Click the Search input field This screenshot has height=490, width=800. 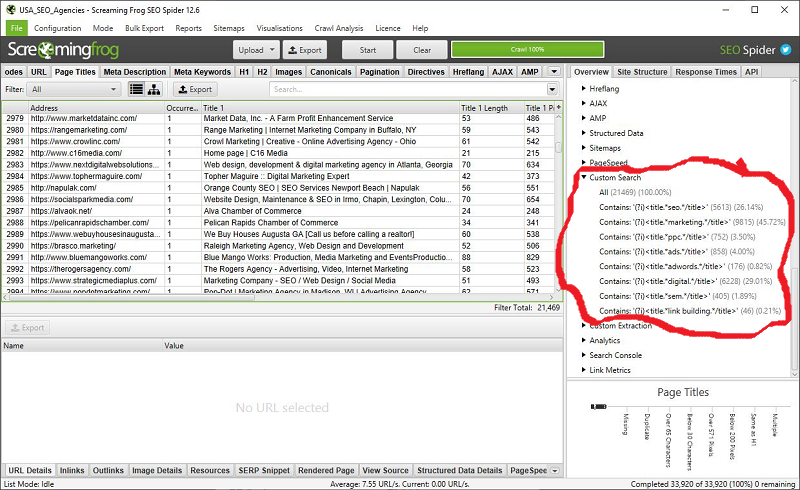pyautogui.click(x=408, y=89)
